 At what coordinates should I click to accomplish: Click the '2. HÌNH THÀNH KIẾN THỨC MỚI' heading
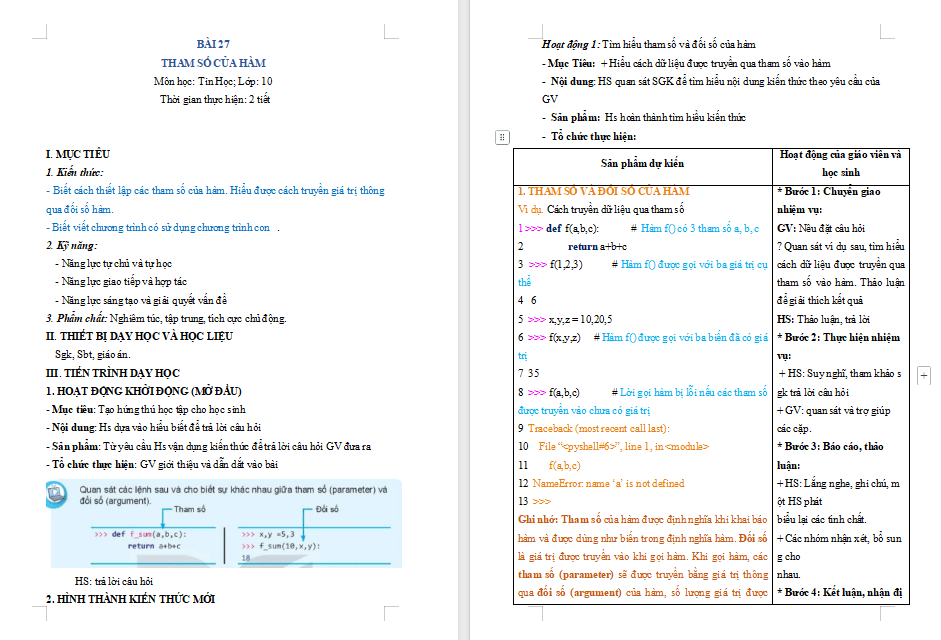[131, 599]
